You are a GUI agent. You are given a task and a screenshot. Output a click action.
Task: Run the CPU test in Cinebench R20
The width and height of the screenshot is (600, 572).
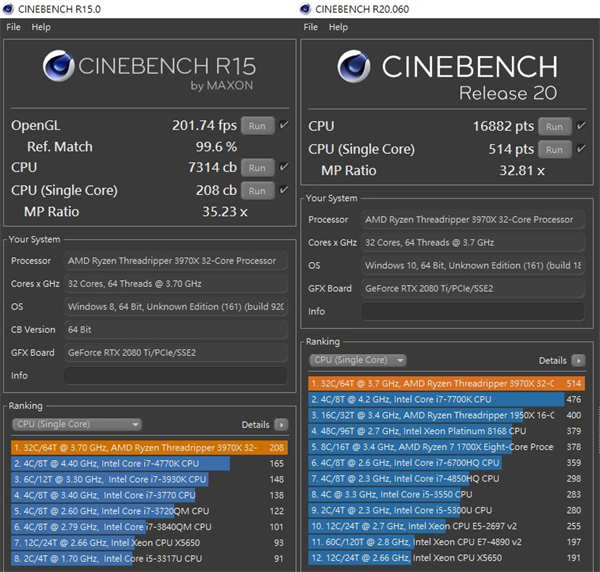(x=554, y=127)
